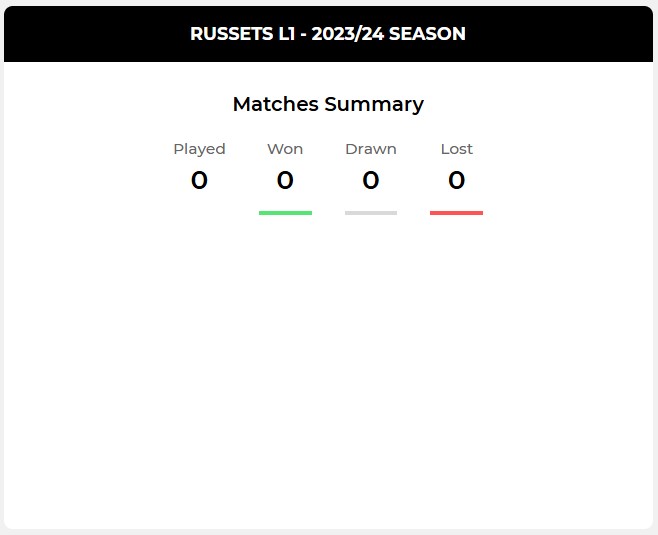Click the word Matches in the heading
Screen dimensions: 658x535
tap(276, 104)
